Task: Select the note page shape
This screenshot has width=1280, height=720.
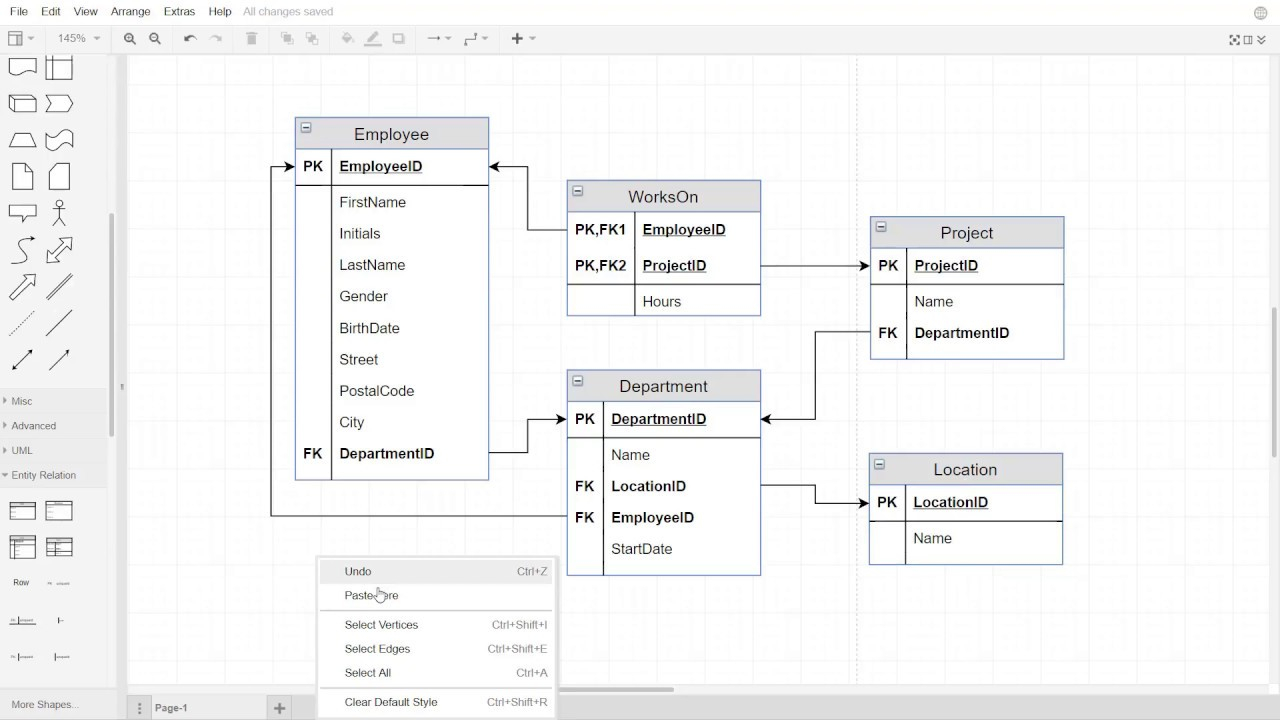Action: [x=22, y=176]
